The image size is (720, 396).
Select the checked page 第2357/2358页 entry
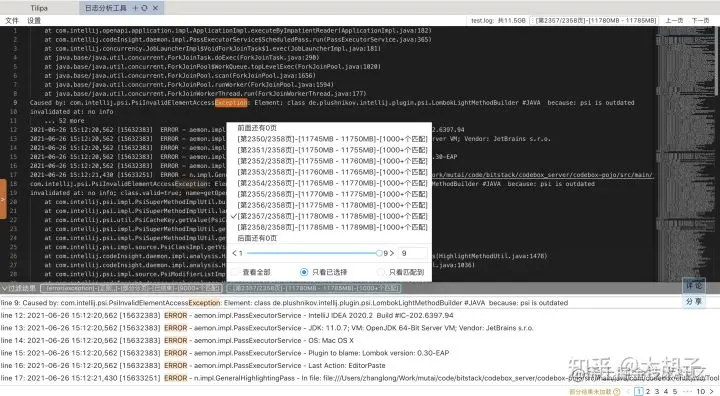pyautogui.click(x=330, y=216)
